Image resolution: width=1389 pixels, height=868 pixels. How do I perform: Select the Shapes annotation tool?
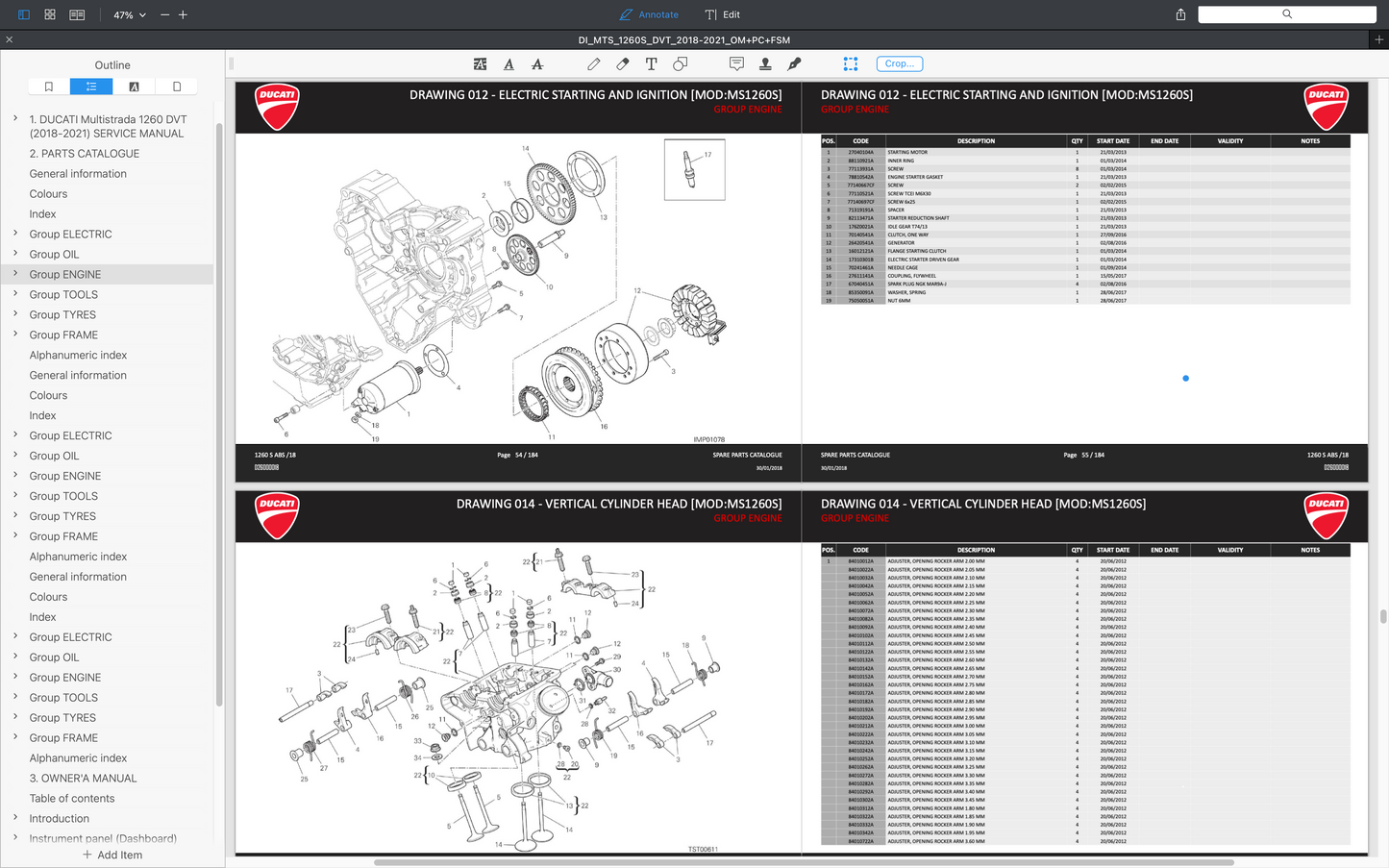(680, 63)
